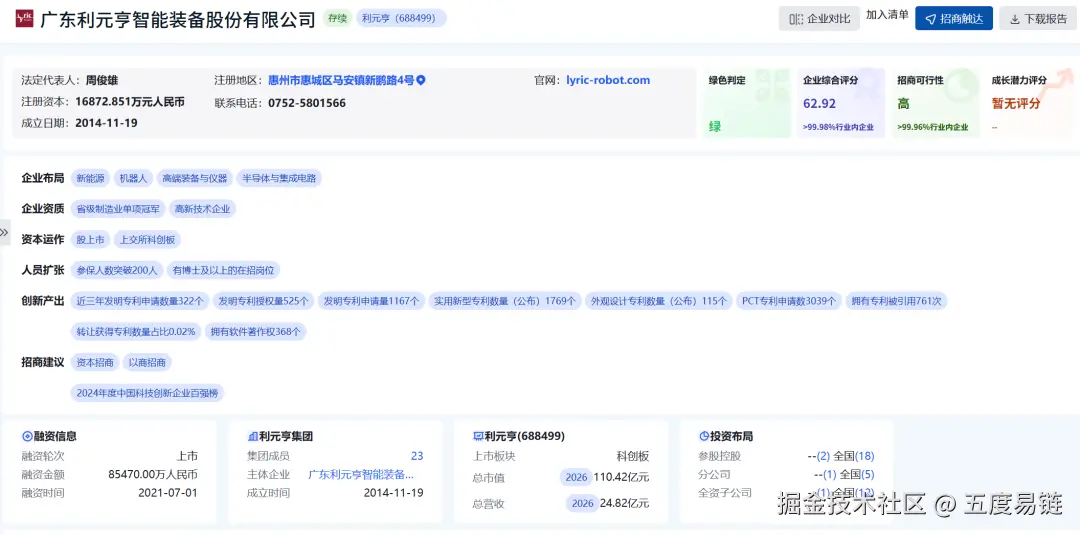This screenshot has height=535, width=1080.
Task: Click the 近三年发明专利申请数量322个 tag
Action: (140, 301)
